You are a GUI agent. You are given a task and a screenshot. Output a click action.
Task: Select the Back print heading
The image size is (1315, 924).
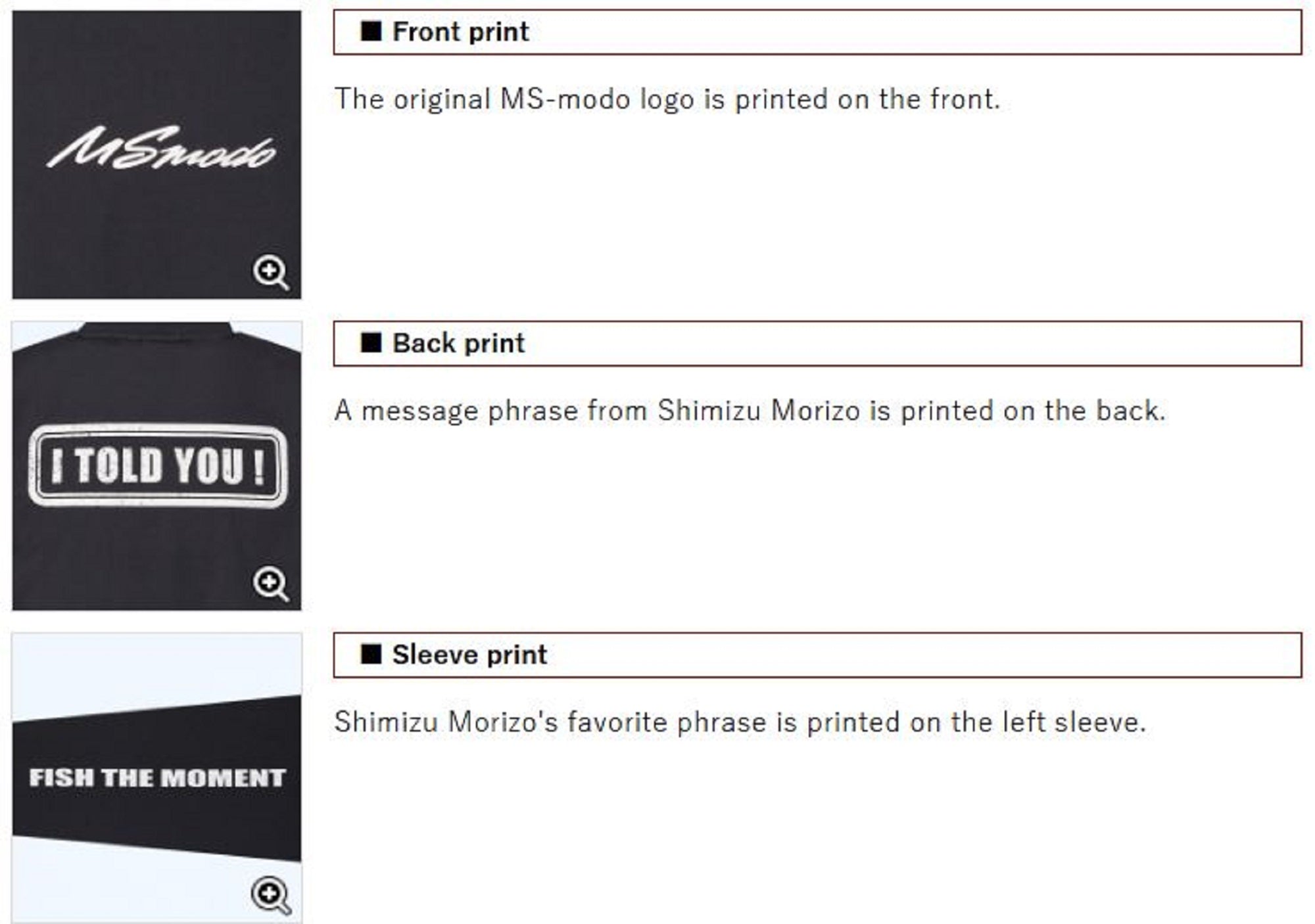coord(459,343)
